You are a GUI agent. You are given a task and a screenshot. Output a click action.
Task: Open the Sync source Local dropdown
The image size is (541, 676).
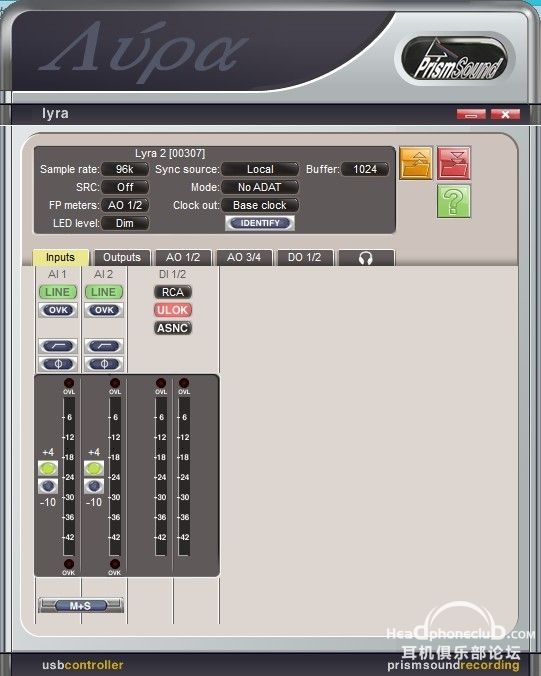pyautogui.click(x=260, y=169)
